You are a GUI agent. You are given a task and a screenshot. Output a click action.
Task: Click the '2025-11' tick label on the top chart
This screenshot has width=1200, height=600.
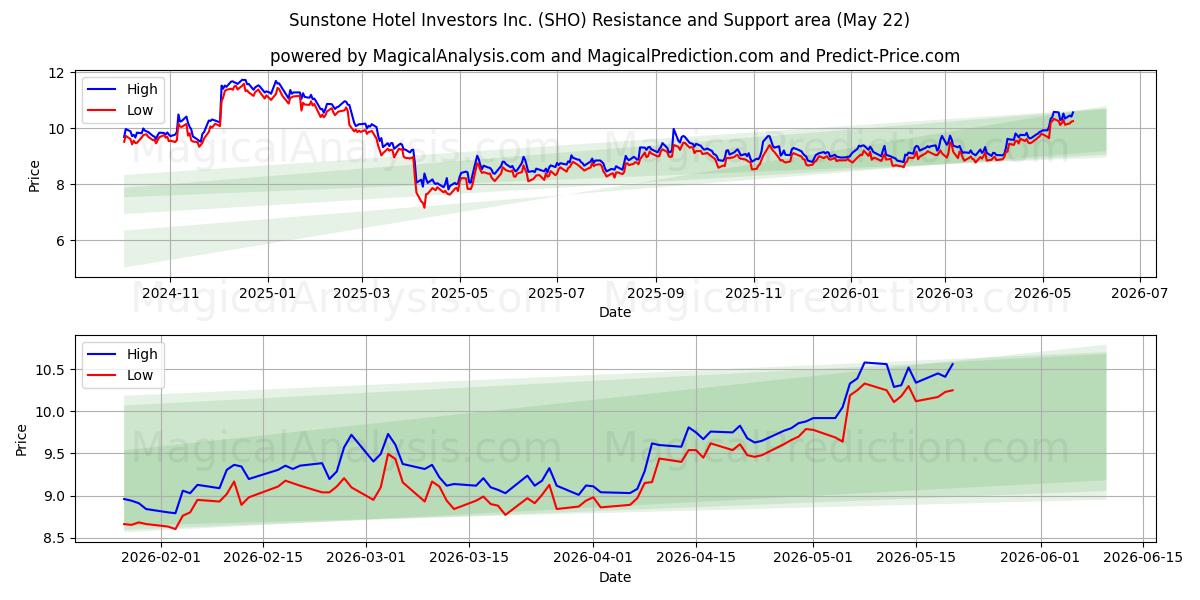(x=752, y=293)
